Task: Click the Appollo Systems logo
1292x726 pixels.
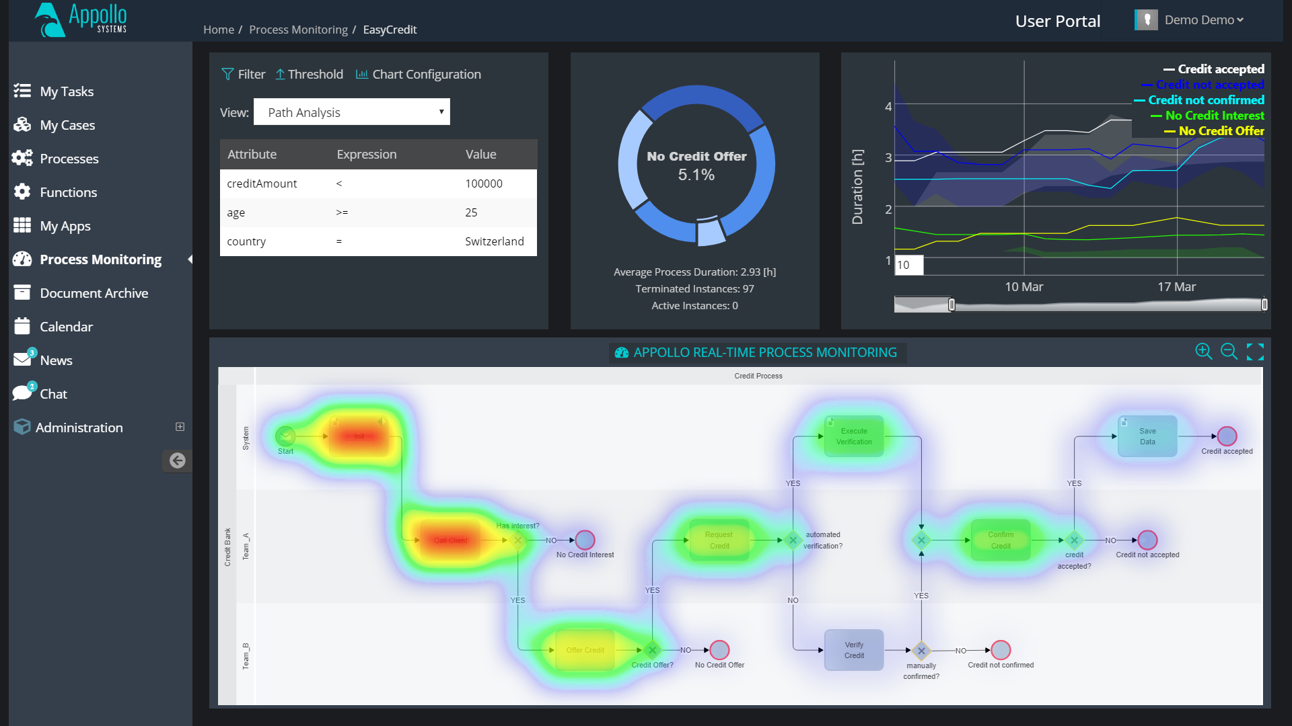Action: pos(81,20)
